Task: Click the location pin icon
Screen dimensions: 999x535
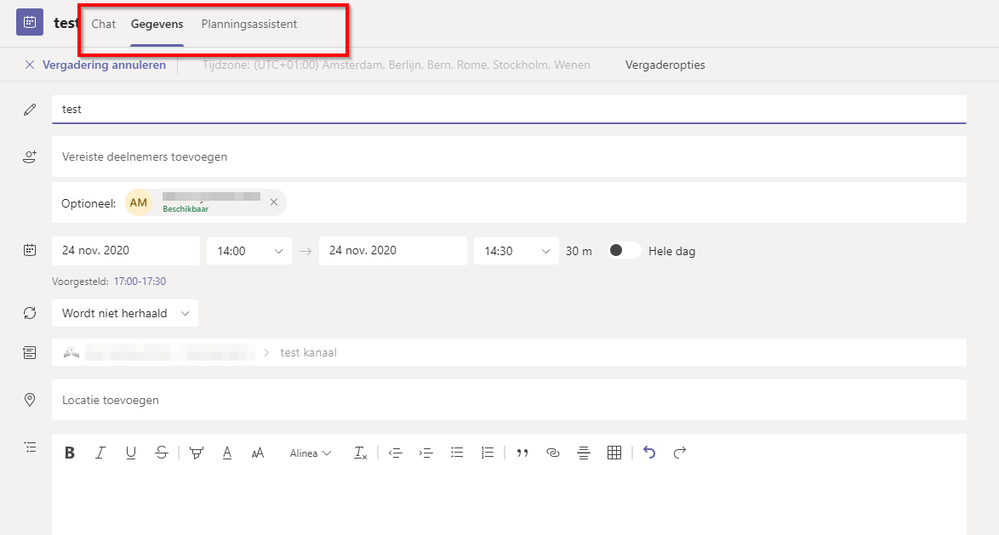Action: [x=30, y=400]
